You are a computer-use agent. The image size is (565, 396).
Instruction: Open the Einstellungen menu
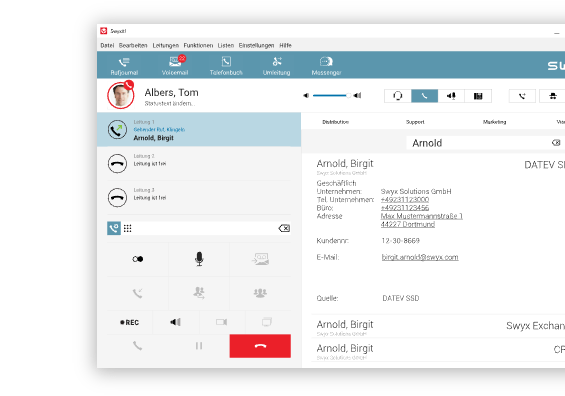pyautogui.click(x=256, y=45)
